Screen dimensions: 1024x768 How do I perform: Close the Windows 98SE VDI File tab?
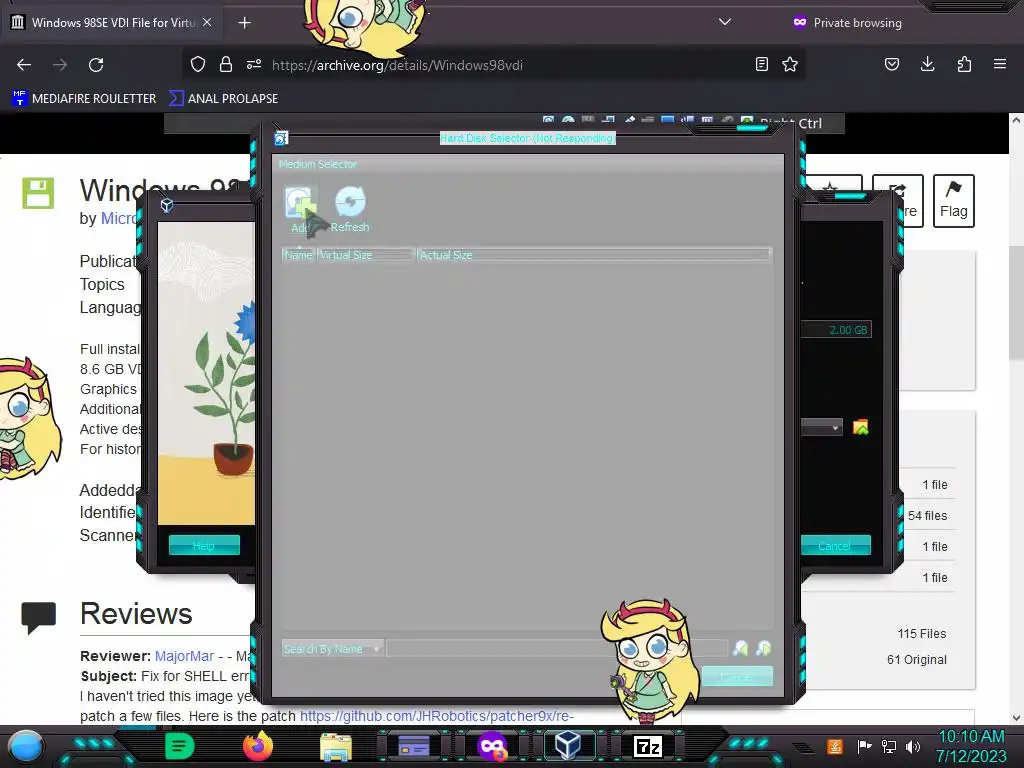[207, 22]
